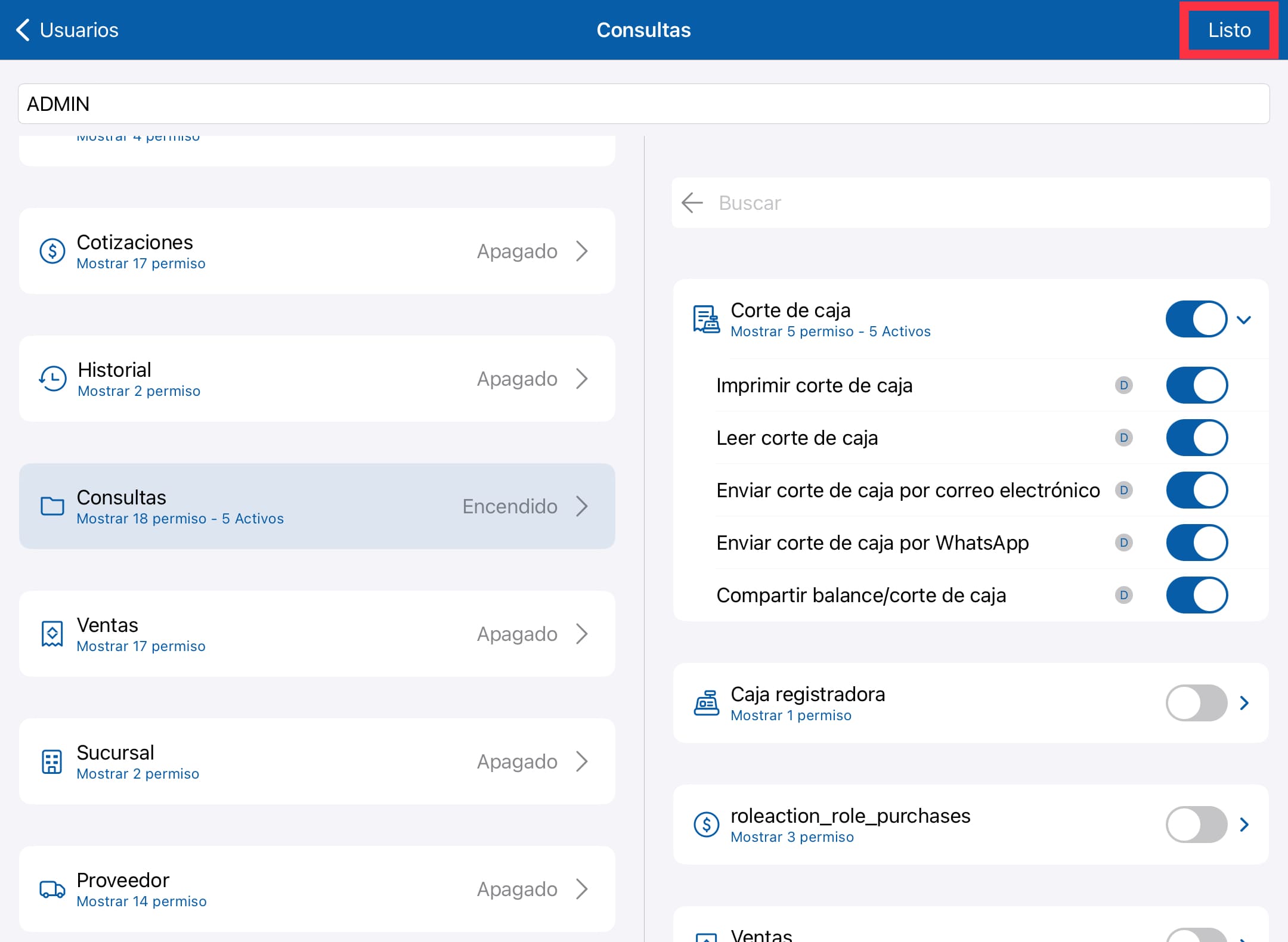
Task: Tap the Historial clock icon
Action: (x=52, y=379)
